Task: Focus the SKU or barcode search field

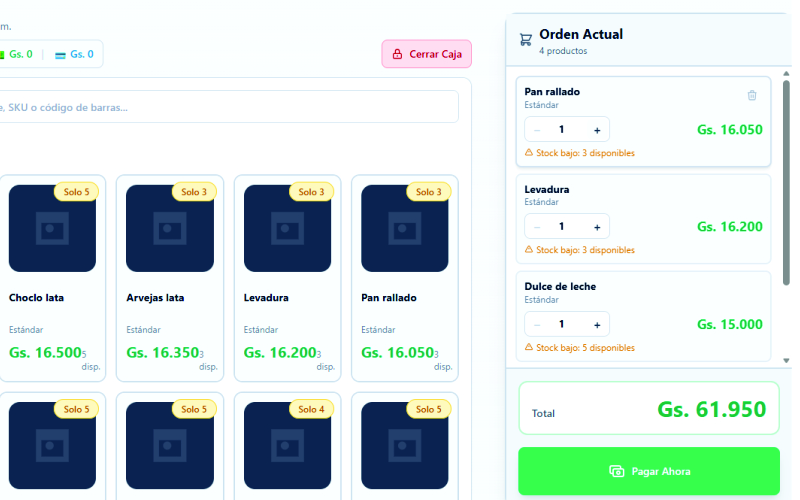Action: 228,107
